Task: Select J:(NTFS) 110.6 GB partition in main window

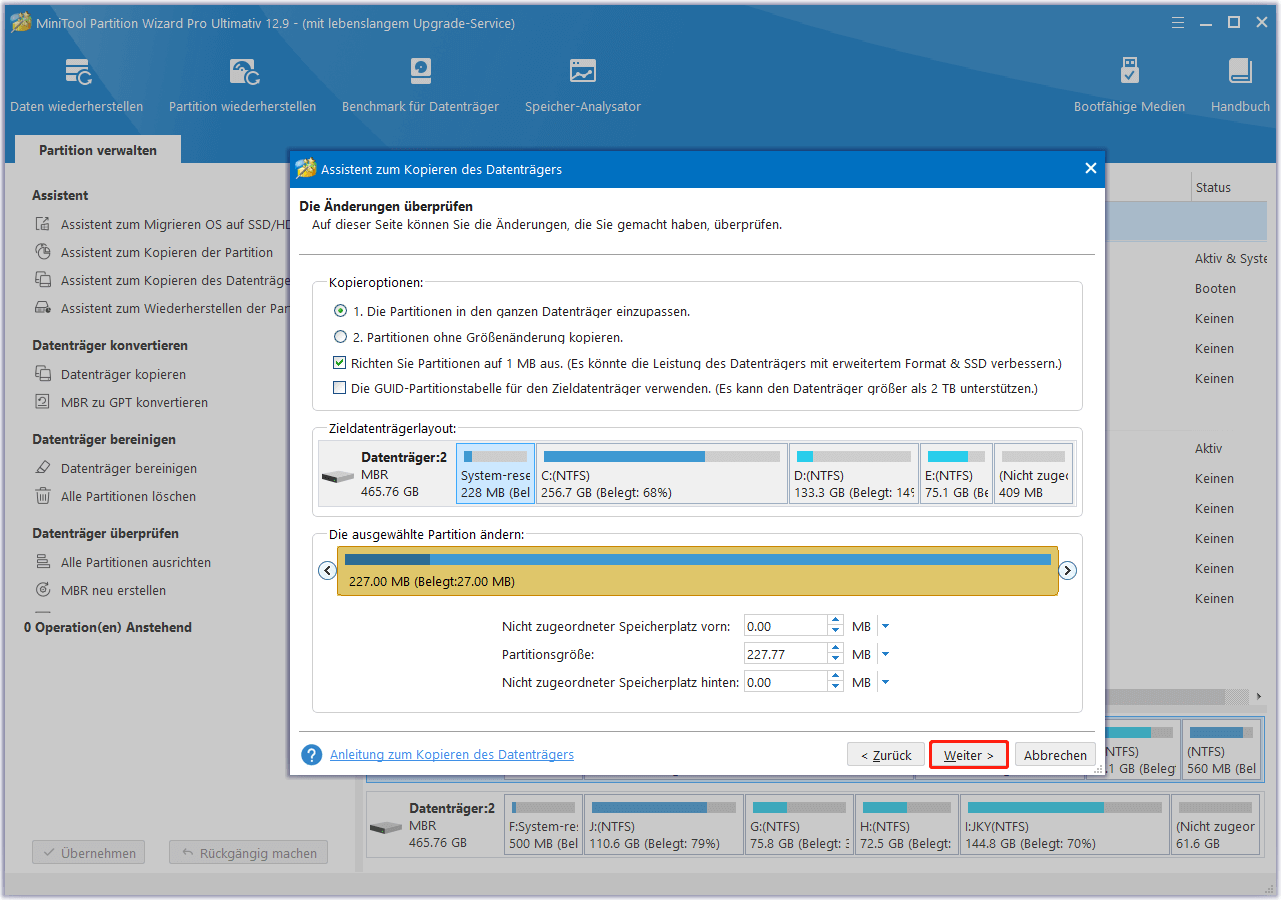Action: click(x=664, y=825)
